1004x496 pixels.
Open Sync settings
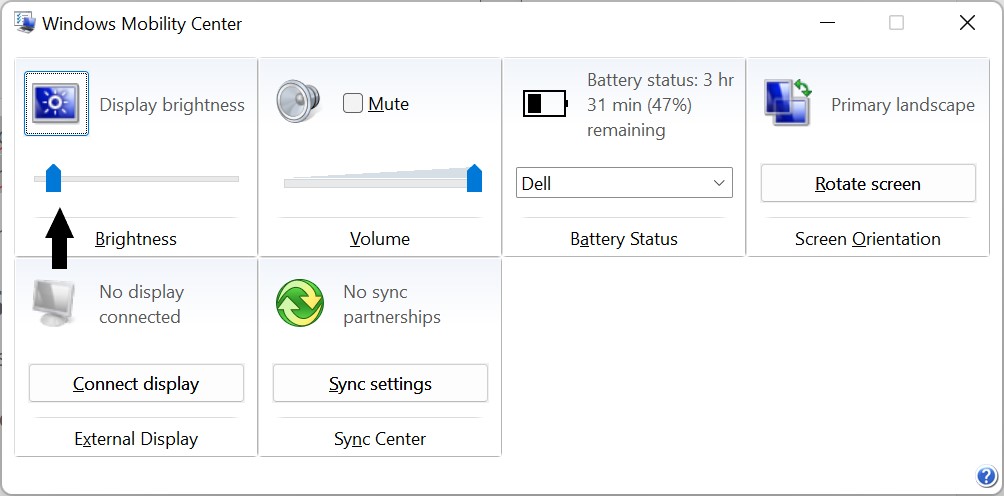(x=380, y=384)
